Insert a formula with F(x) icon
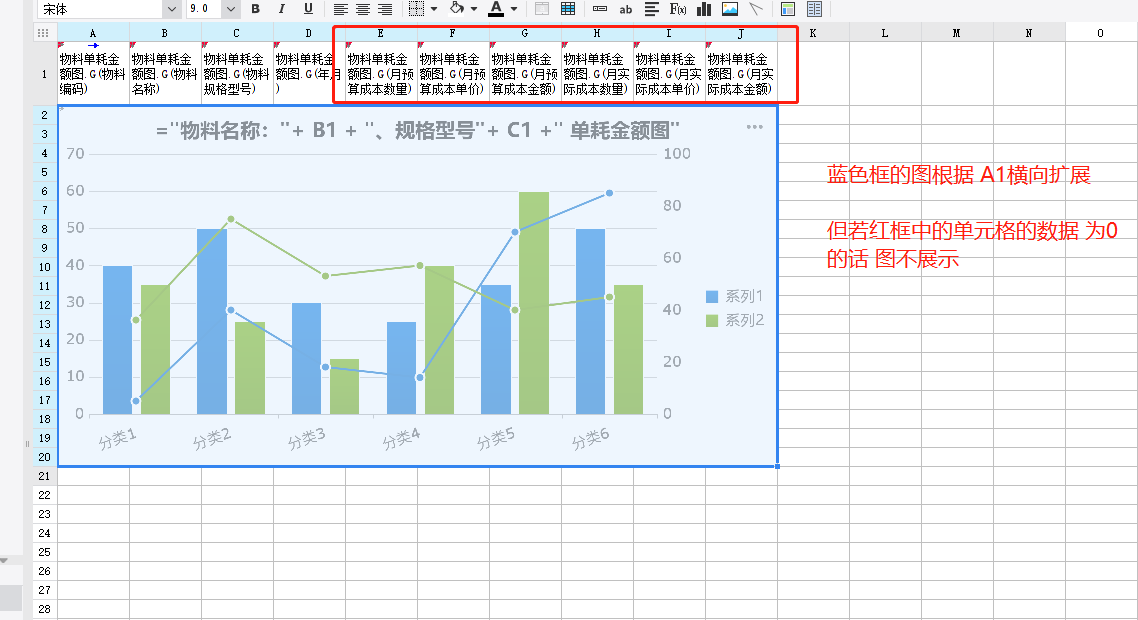The image size is (1138, 620). pos(678,9)
